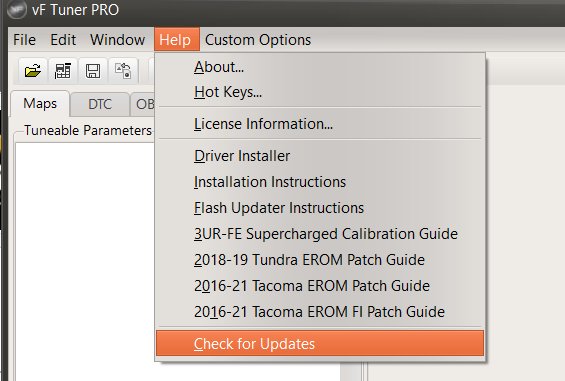Click the save floppy disk icon
The width and height of the screenshot is (565, 381).
(x=93, y=71)
